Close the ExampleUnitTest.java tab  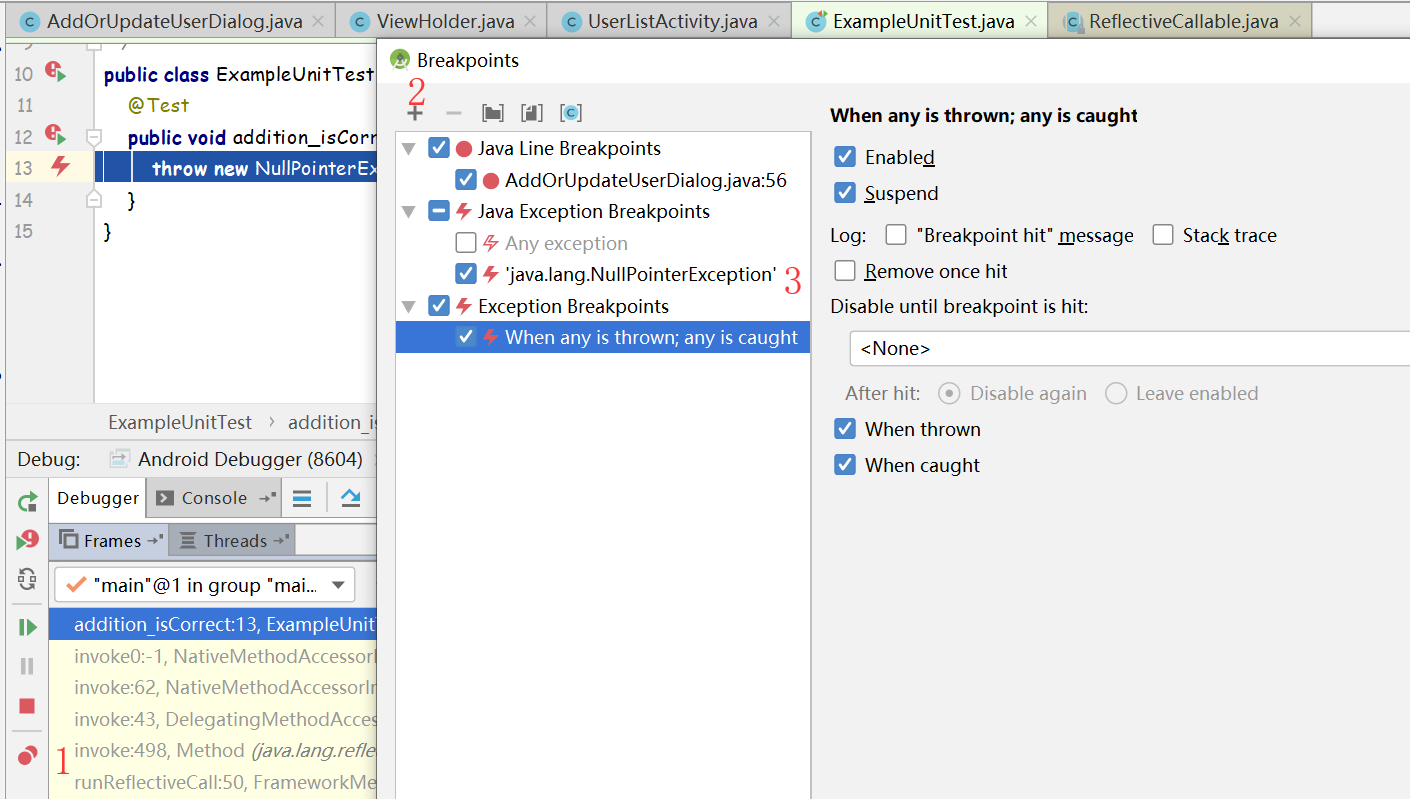tap(1031, 21)
